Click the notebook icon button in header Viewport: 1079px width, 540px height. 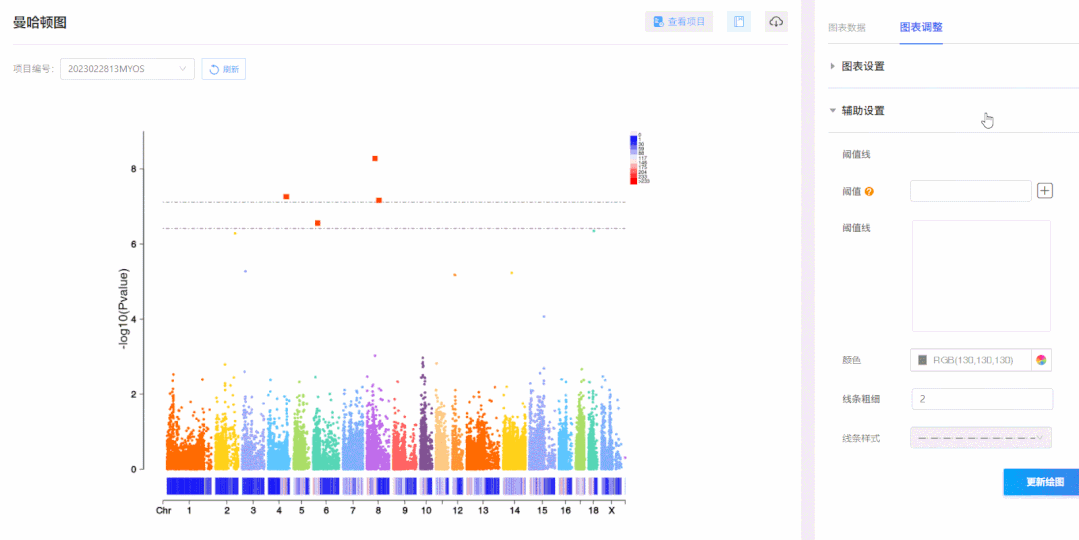point(739,22)
